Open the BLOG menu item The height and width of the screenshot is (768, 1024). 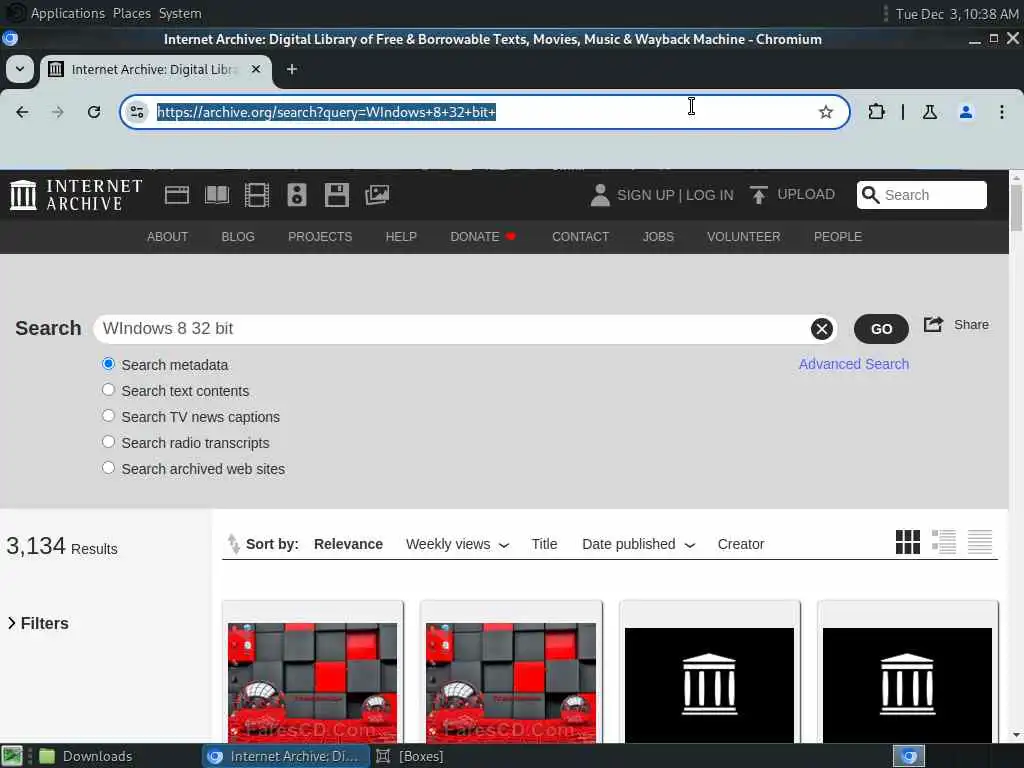(x=238, y=237)
